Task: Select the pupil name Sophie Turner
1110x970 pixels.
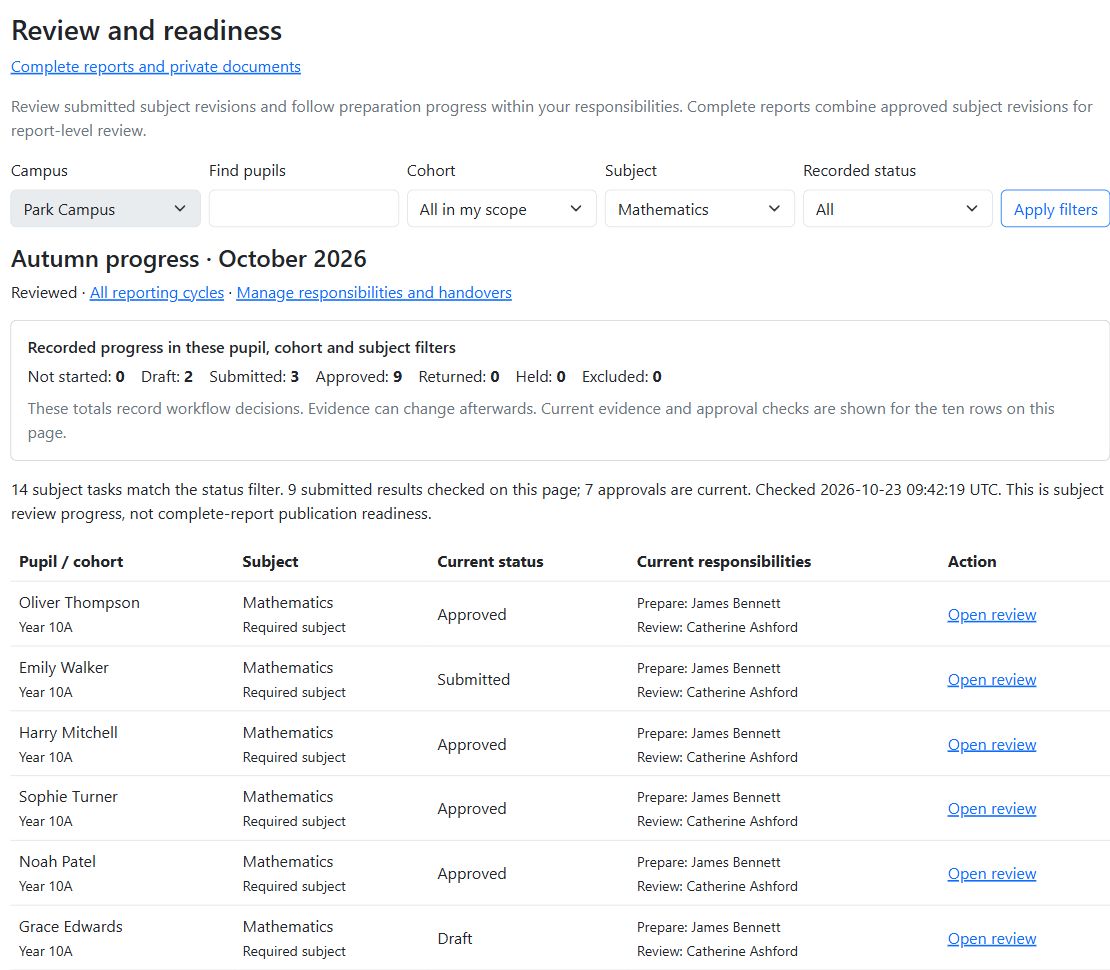Action: coord(68,797)
